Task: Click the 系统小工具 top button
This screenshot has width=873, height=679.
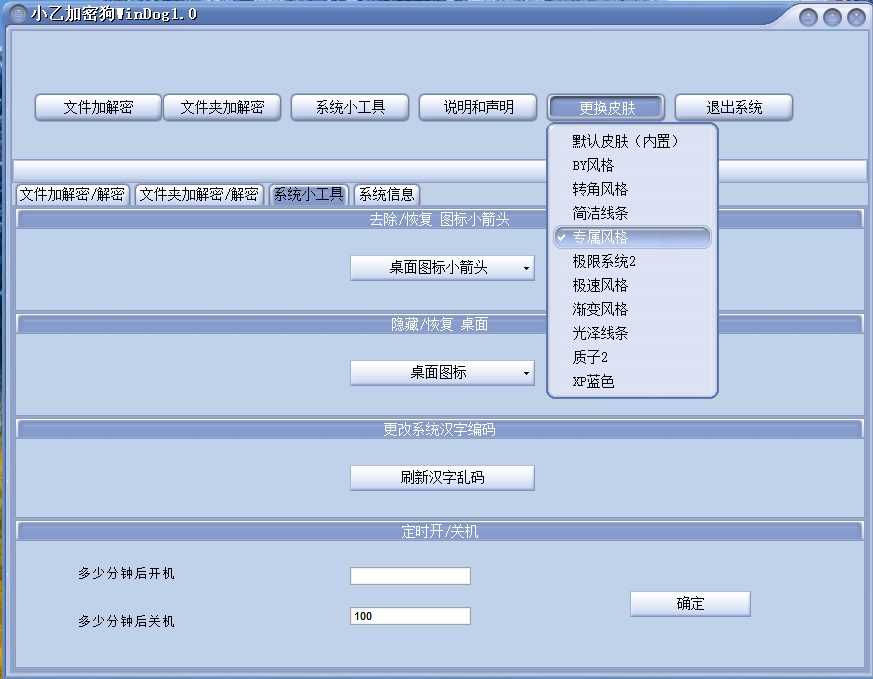Action: (350, 107)
